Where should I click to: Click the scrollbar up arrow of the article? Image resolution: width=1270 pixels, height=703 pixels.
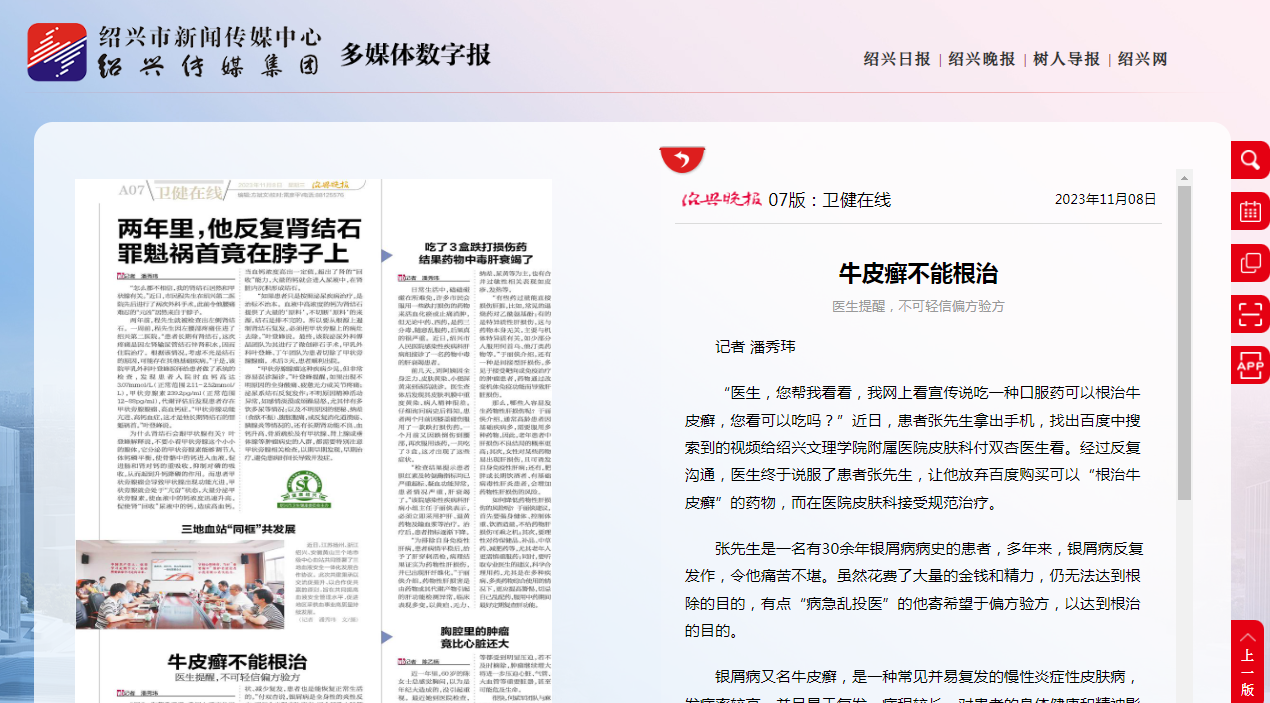pyautogui.click(x=1185, y=178)
